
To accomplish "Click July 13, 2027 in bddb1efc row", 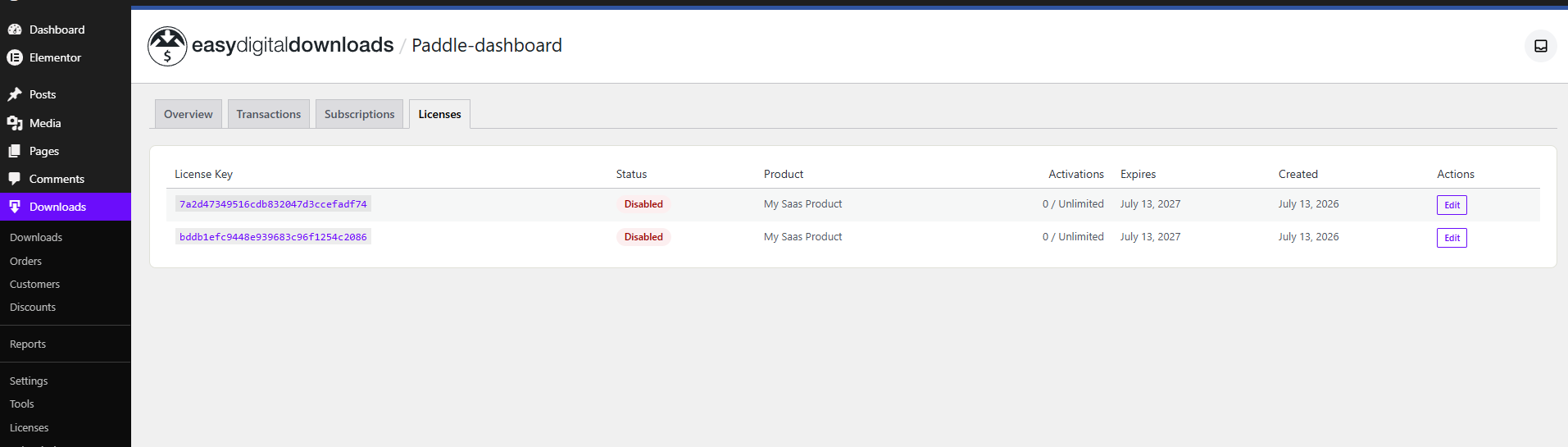I will click(1150, 236).
